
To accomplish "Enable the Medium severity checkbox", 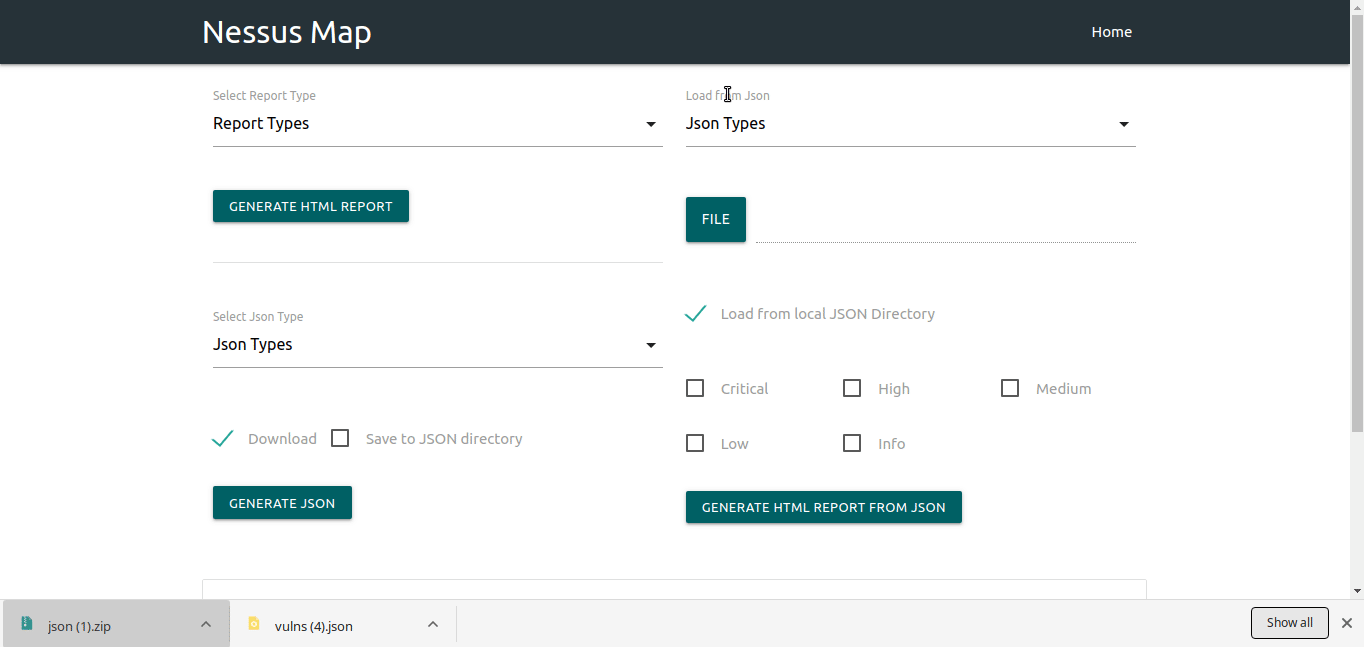I will point(1010,388).
